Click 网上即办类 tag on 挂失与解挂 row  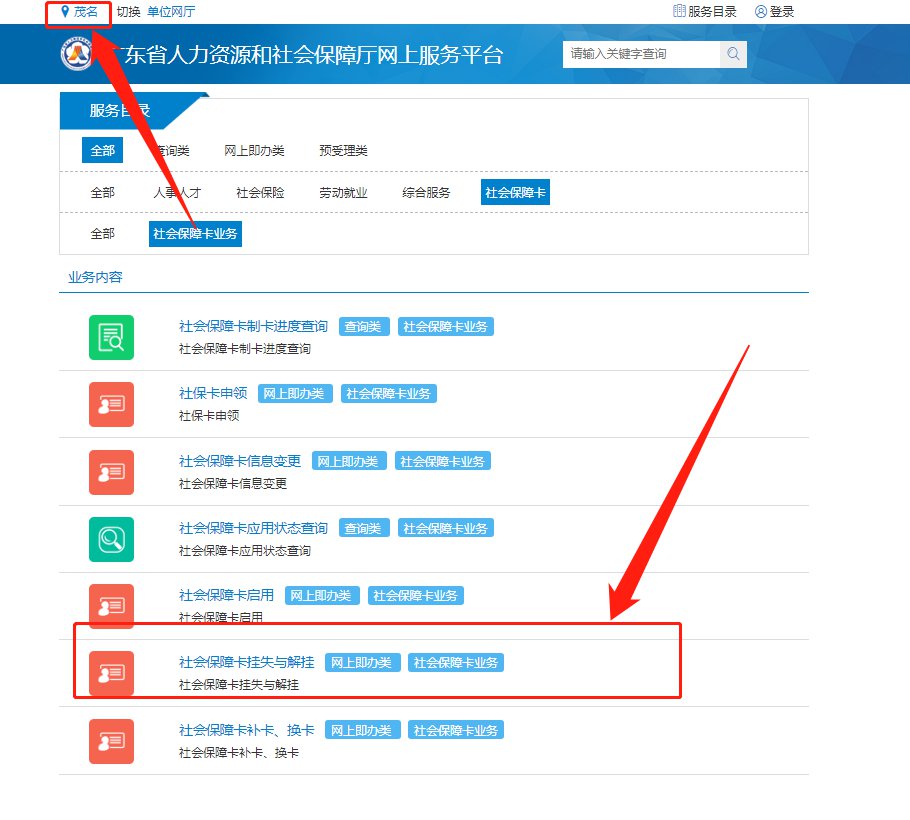[362, 662]
